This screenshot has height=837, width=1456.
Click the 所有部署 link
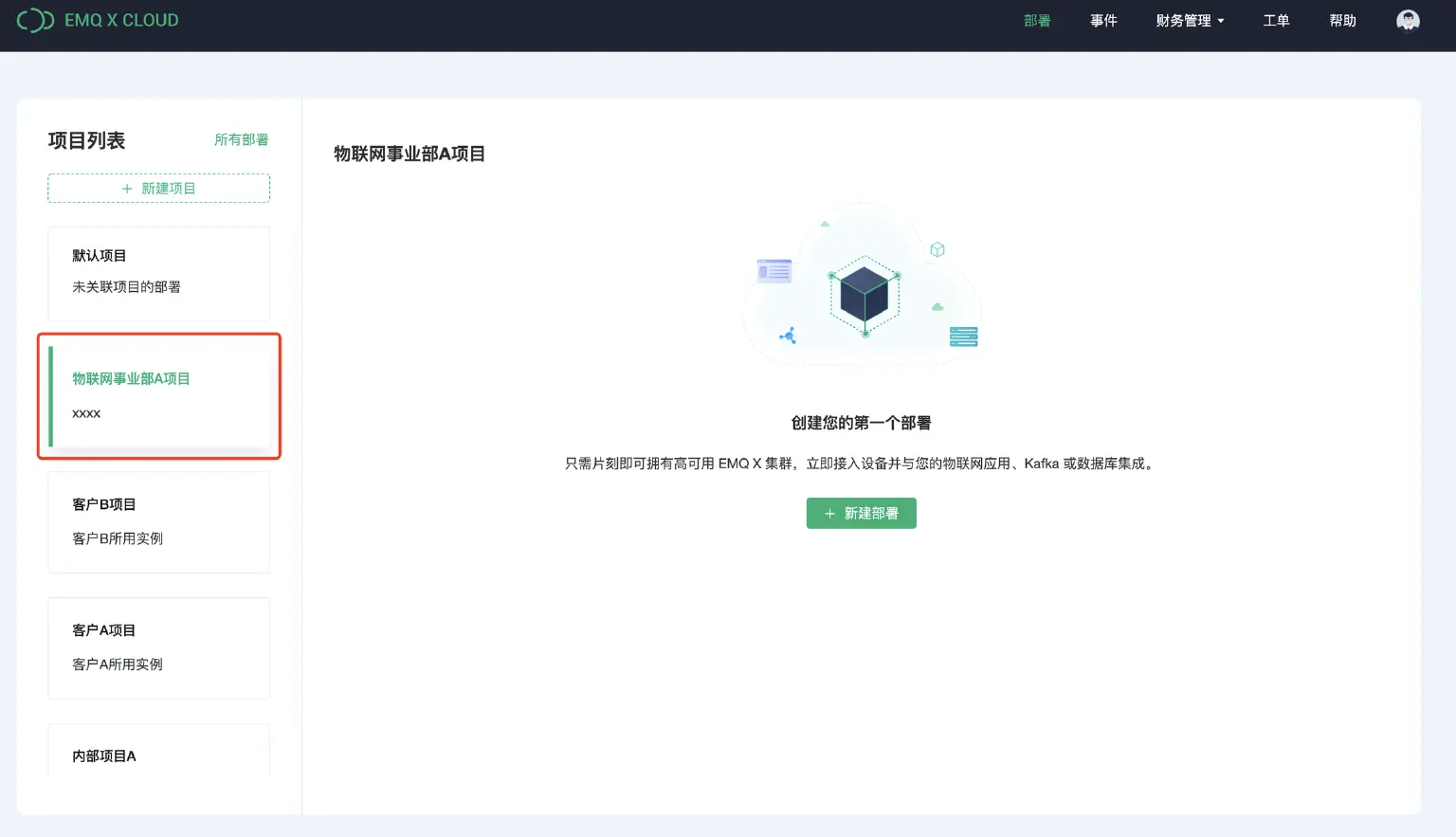(242, 139)
